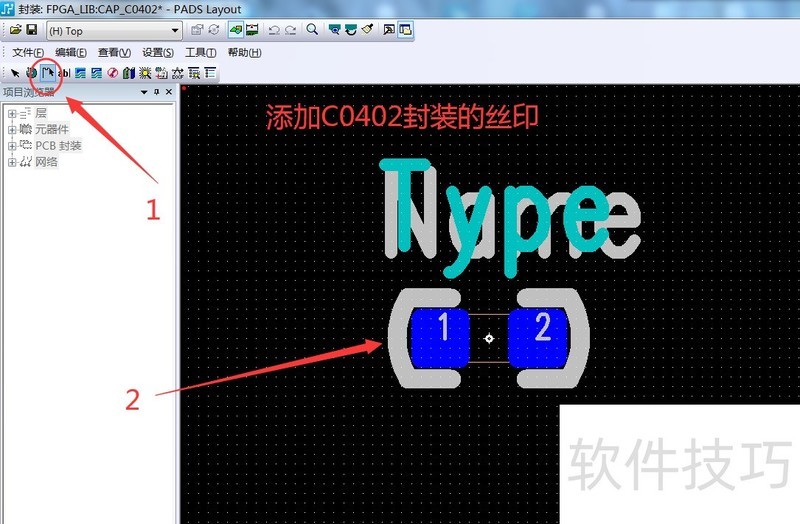Select the 元器件 tree item
800x524 pixels.
(x=52, y=130)
